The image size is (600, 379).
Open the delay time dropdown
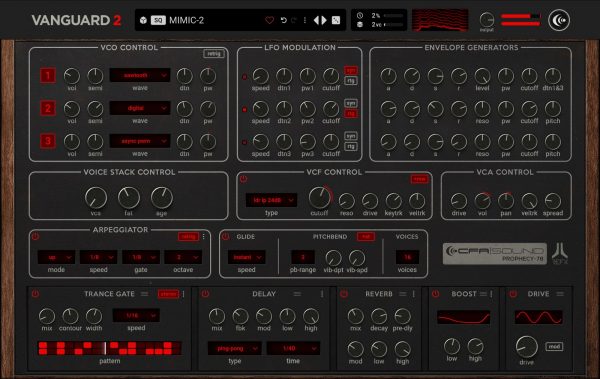pyautogui.click(x=293, y=348)
